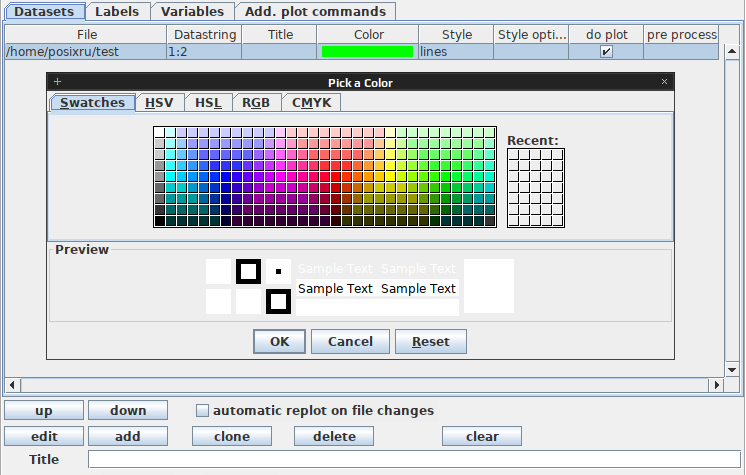Click the horizontal scrollbar left arrow
The image size is (746, 475).
[12, 385]
